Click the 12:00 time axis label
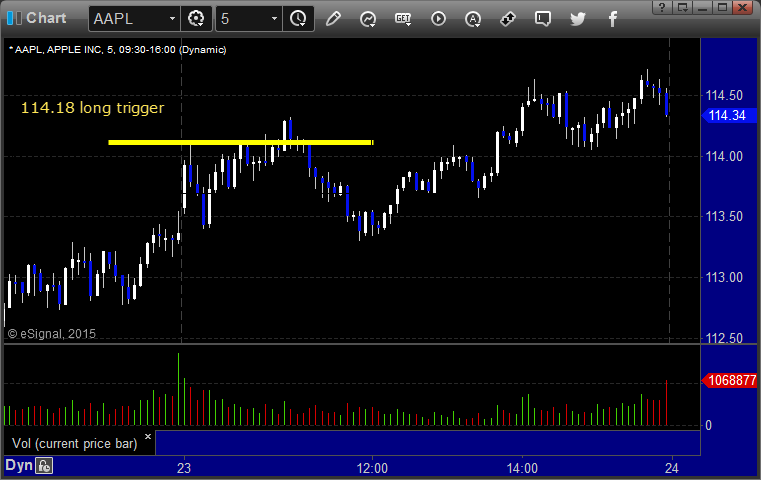This screenshot has width=761, height=480. coord(372,468)
